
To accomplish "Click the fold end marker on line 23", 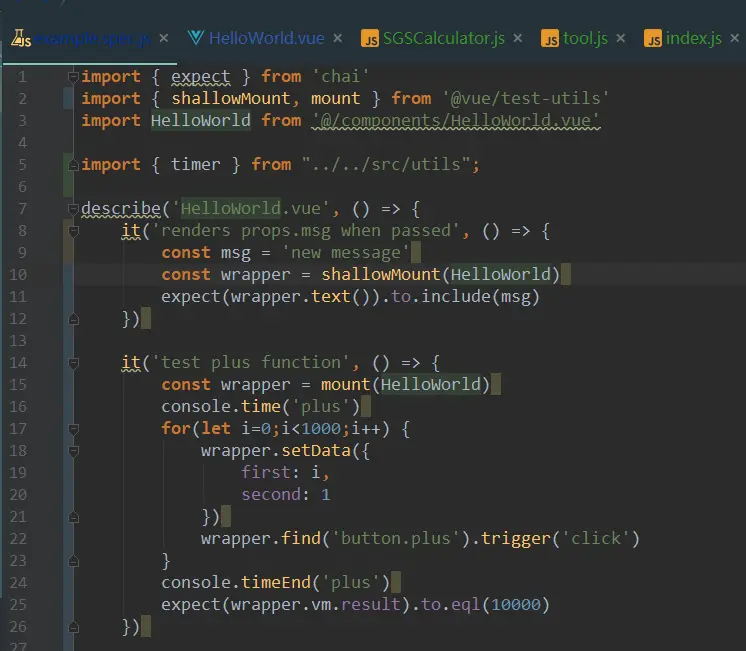I will [73, 561].
